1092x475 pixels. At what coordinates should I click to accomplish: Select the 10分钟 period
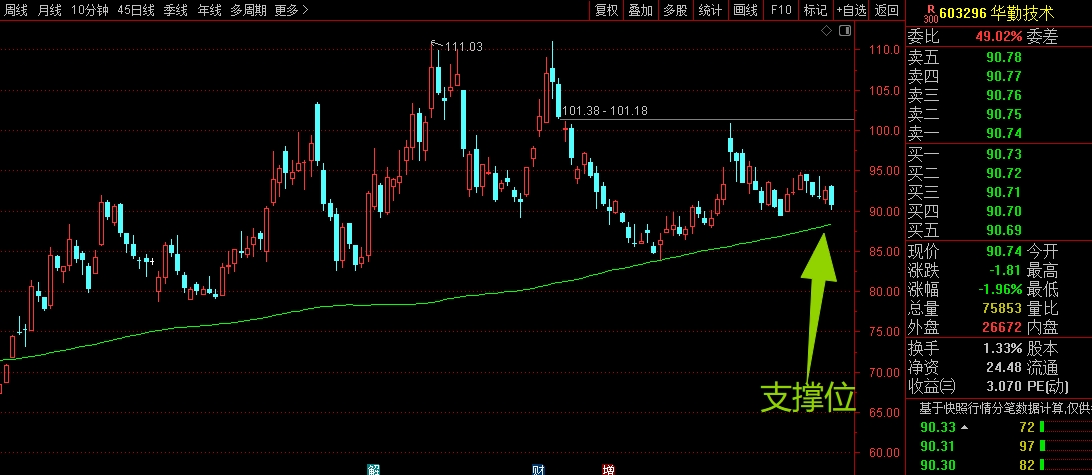[x=89, y=10]
